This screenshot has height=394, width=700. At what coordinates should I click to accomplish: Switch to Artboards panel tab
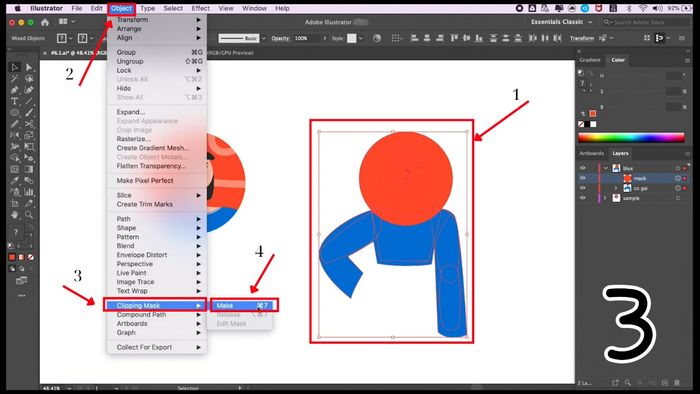click(592, 153)
